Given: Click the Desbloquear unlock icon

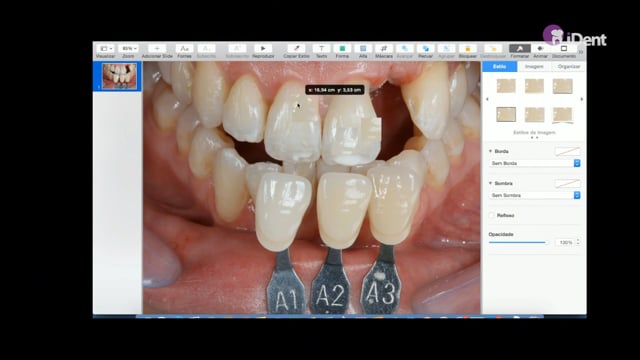Looking at the screenshot, I should click(x=493, y=49).
